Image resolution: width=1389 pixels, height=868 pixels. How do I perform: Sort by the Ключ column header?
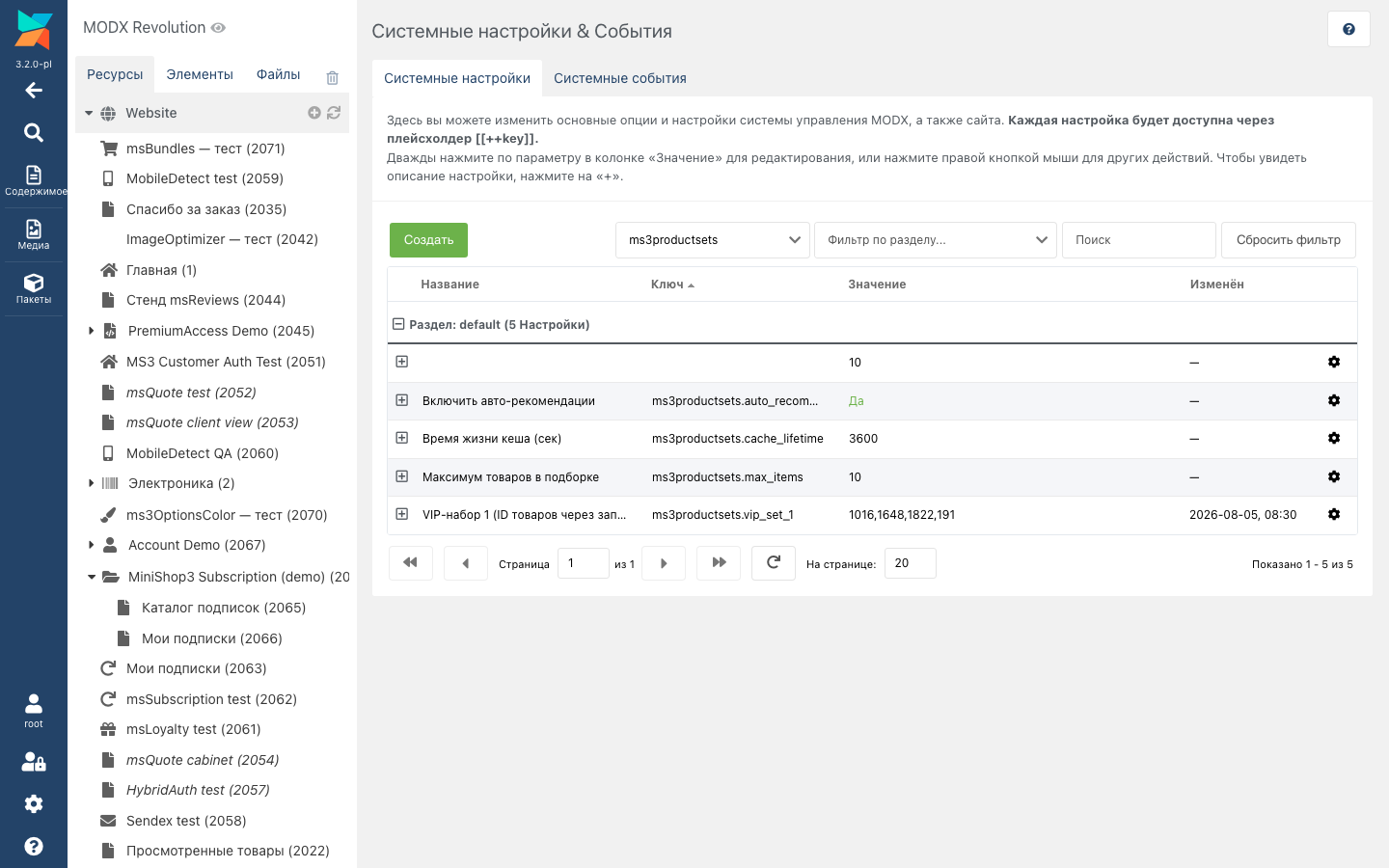coord(672,285)
